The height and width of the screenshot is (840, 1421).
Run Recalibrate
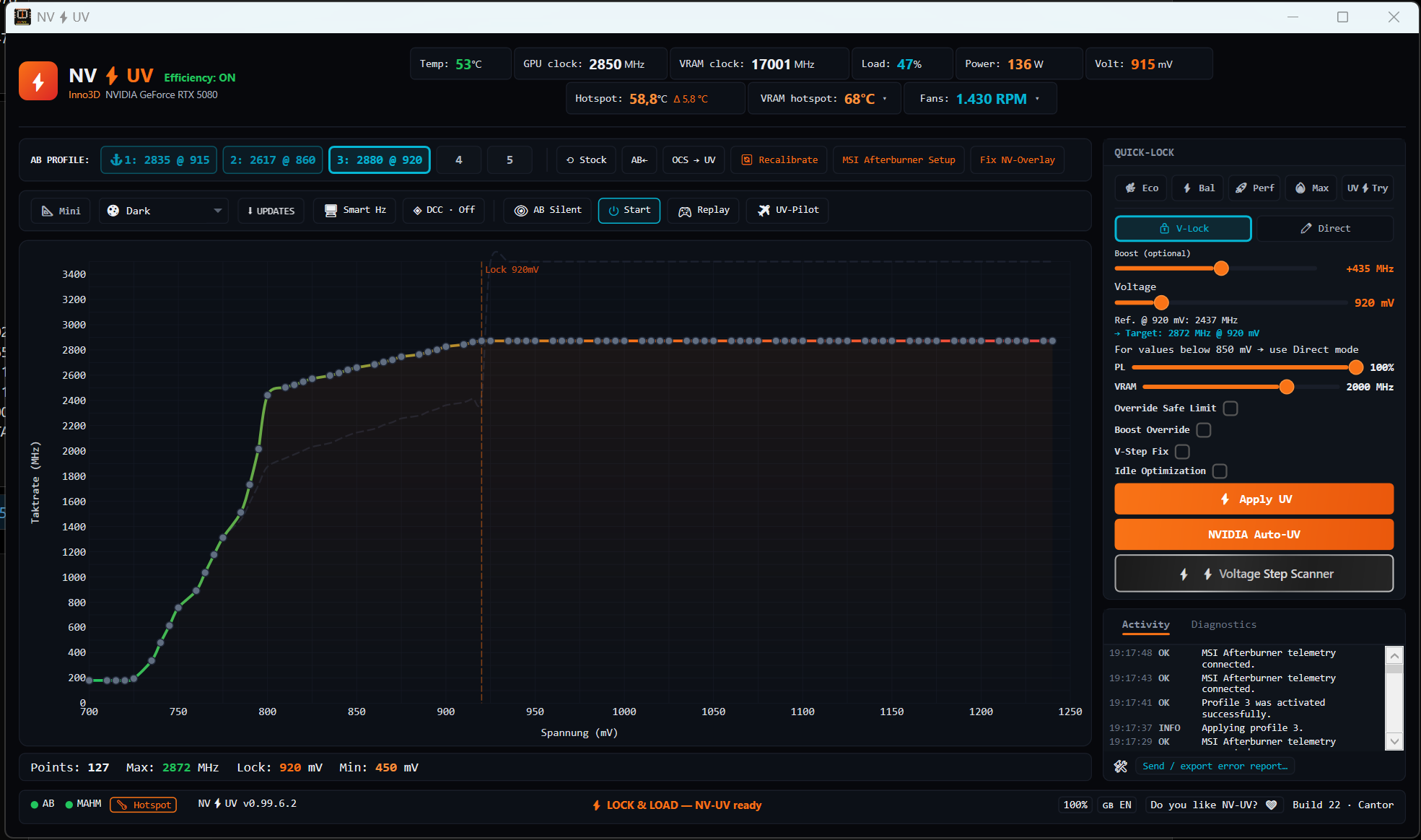click(x=779, y=160)
